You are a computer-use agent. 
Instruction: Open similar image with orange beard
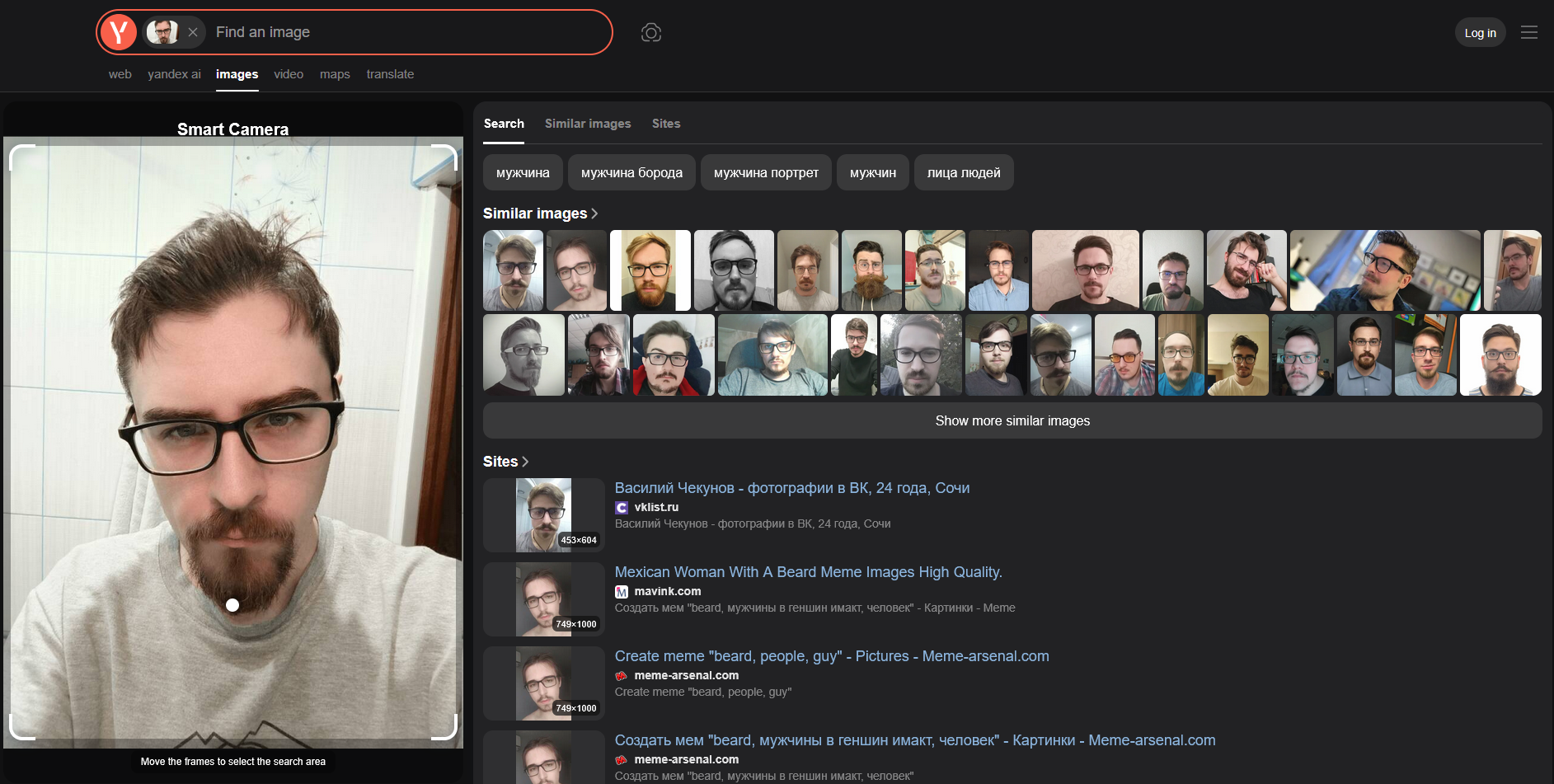650,270
